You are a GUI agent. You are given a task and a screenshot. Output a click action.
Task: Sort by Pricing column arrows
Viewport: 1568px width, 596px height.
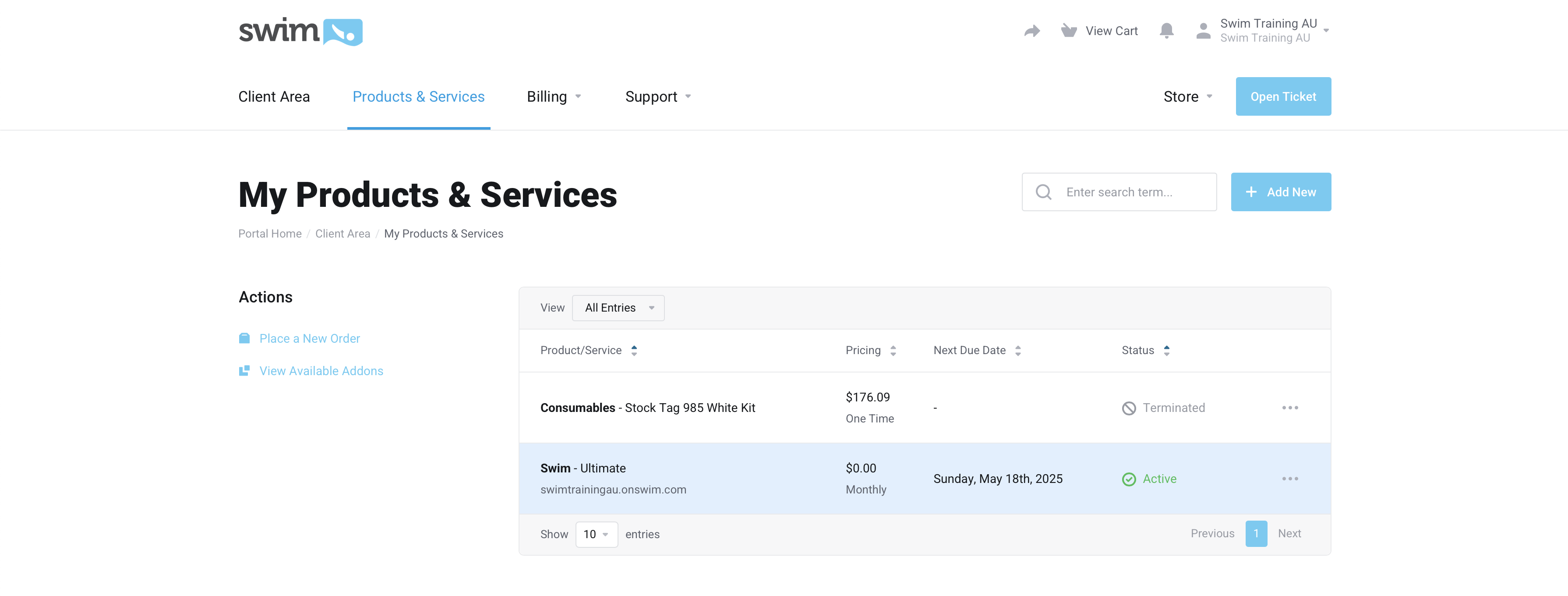[x=893, y=351]
